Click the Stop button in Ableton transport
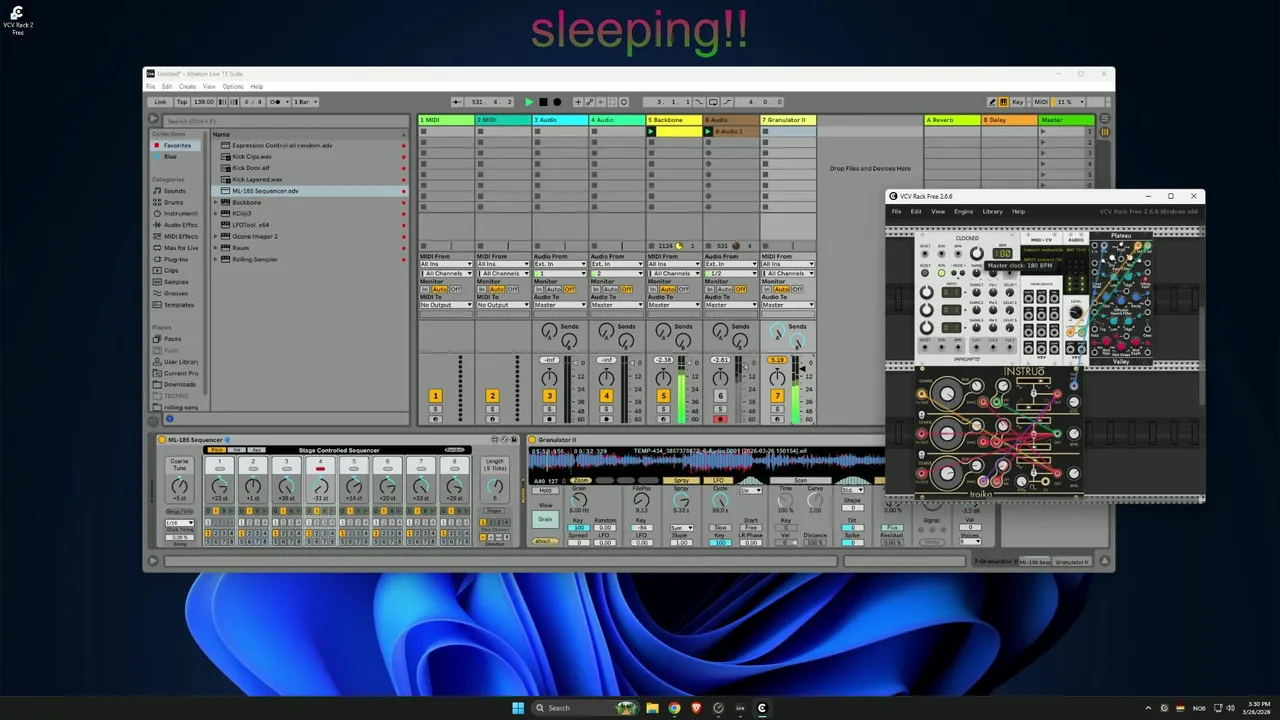Viewport: 1280px width, 720px height. 543,102
